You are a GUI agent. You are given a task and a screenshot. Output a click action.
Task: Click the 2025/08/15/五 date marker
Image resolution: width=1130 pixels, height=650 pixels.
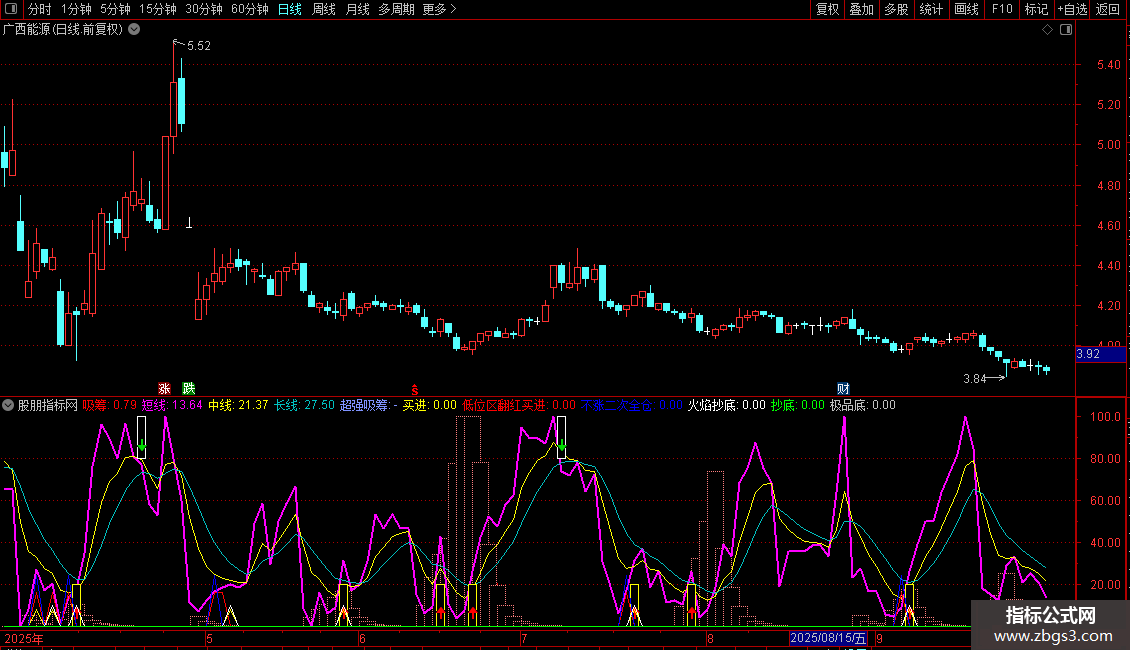click(828, 638)
